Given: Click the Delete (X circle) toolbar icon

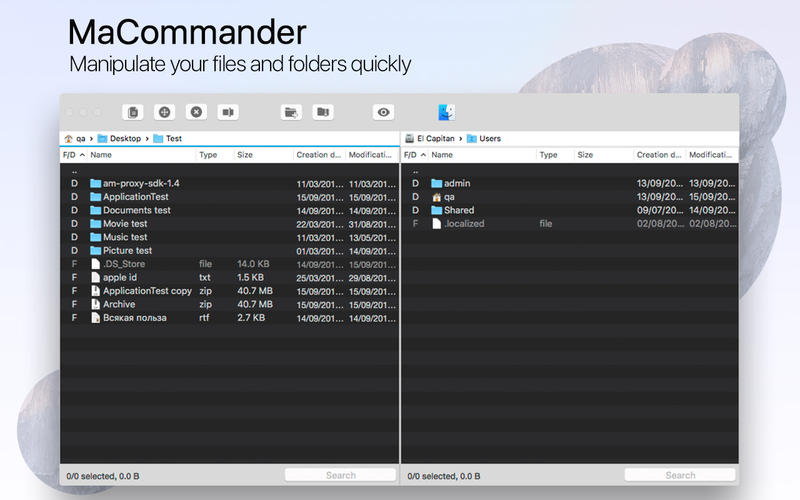Looking at the screenshot, I should pyautogui.click(x=196, y=112).
